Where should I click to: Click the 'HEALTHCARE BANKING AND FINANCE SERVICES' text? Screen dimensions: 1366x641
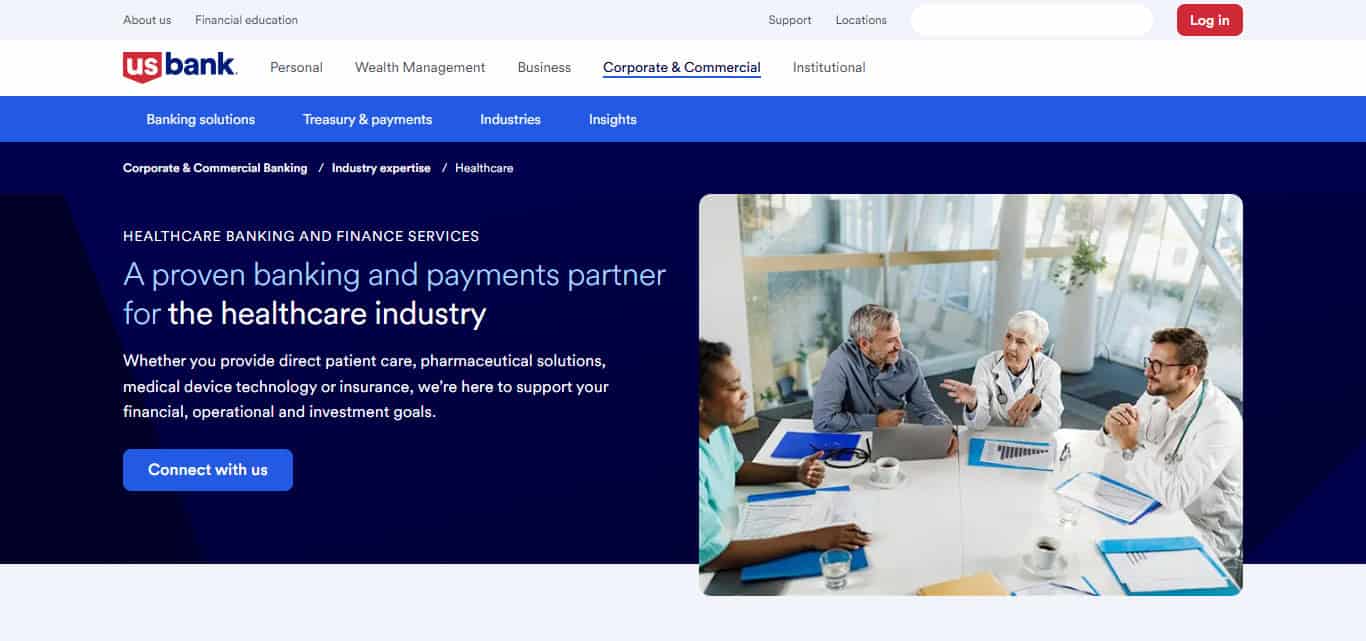301,236
